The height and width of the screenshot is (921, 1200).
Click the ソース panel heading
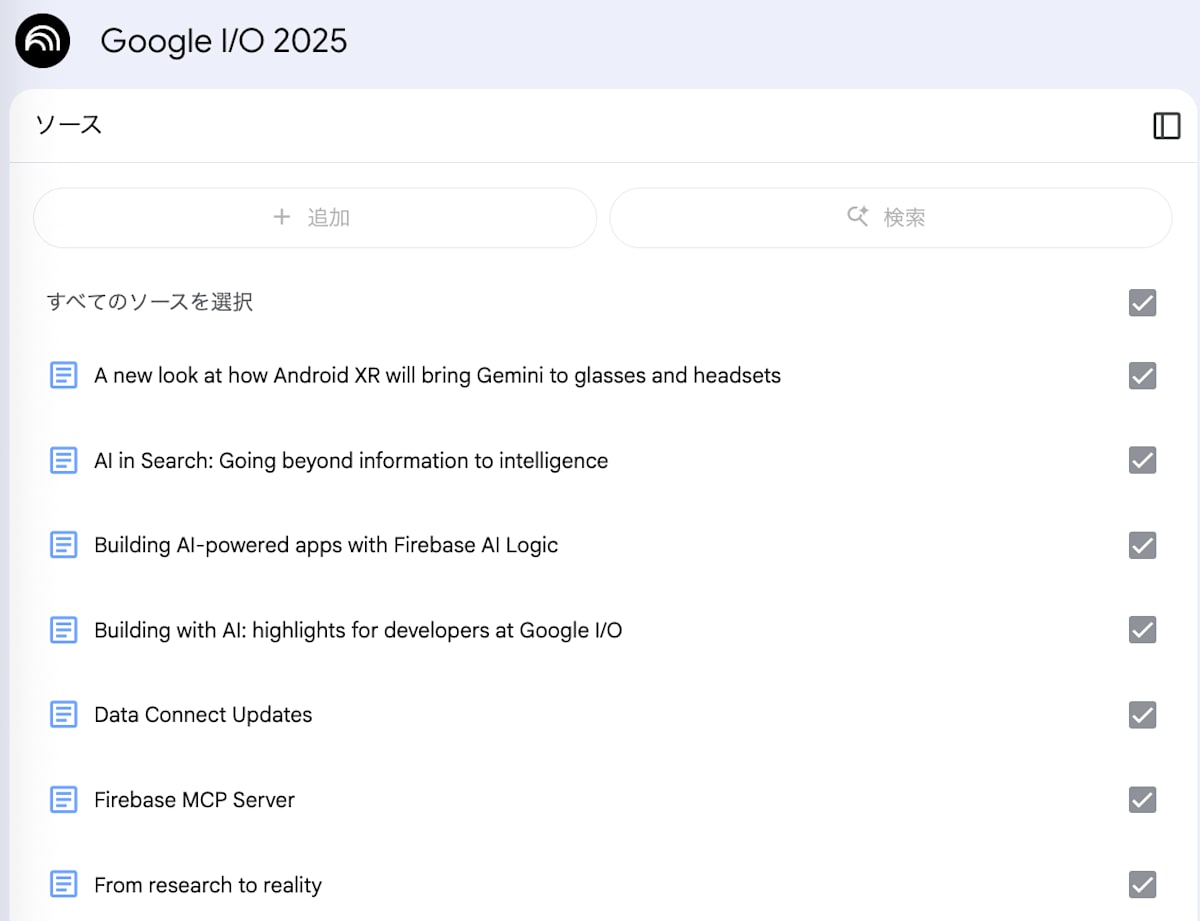click(x=68, y=125)
